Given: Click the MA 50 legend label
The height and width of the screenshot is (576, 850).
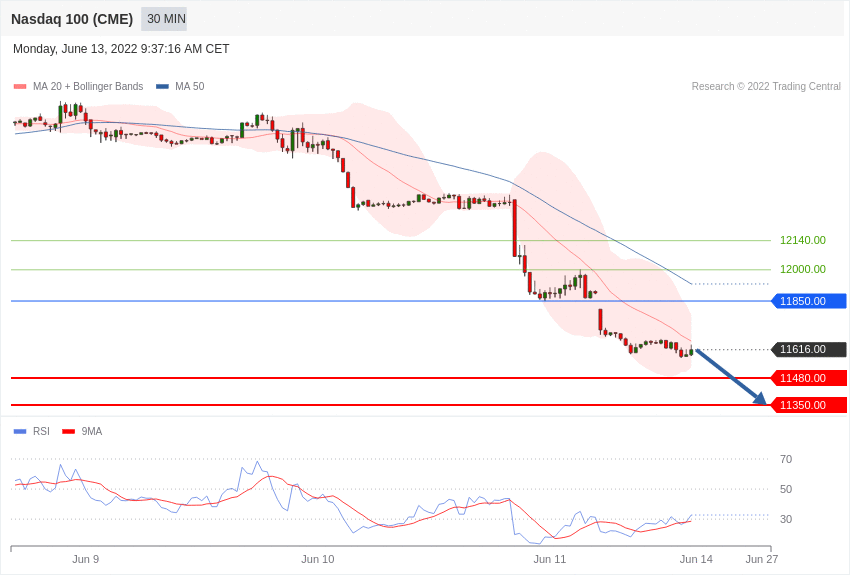Looking at the screenshot, I should (190, 86).
